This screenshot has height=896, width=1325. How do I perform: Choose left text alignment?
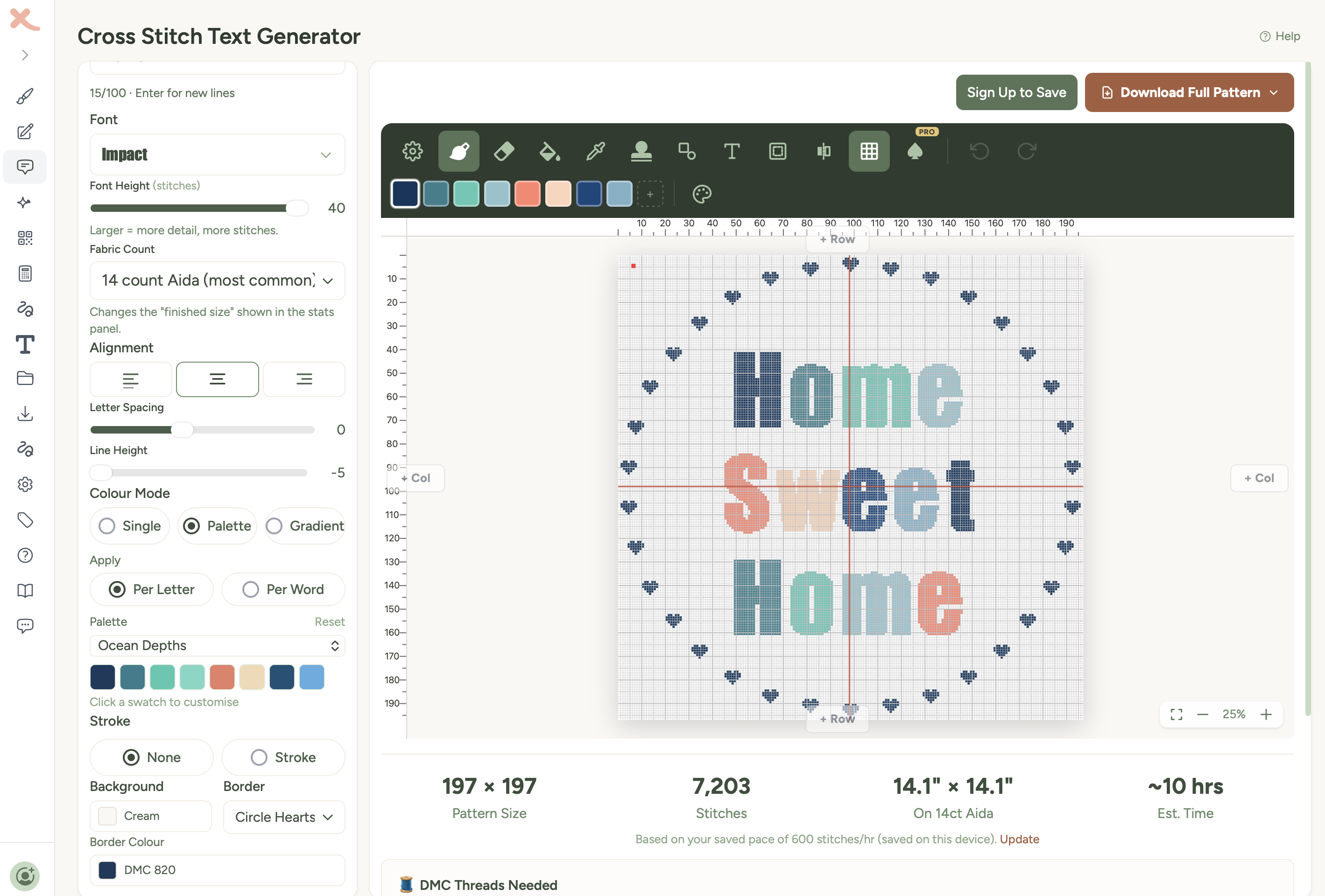(131, 379)
